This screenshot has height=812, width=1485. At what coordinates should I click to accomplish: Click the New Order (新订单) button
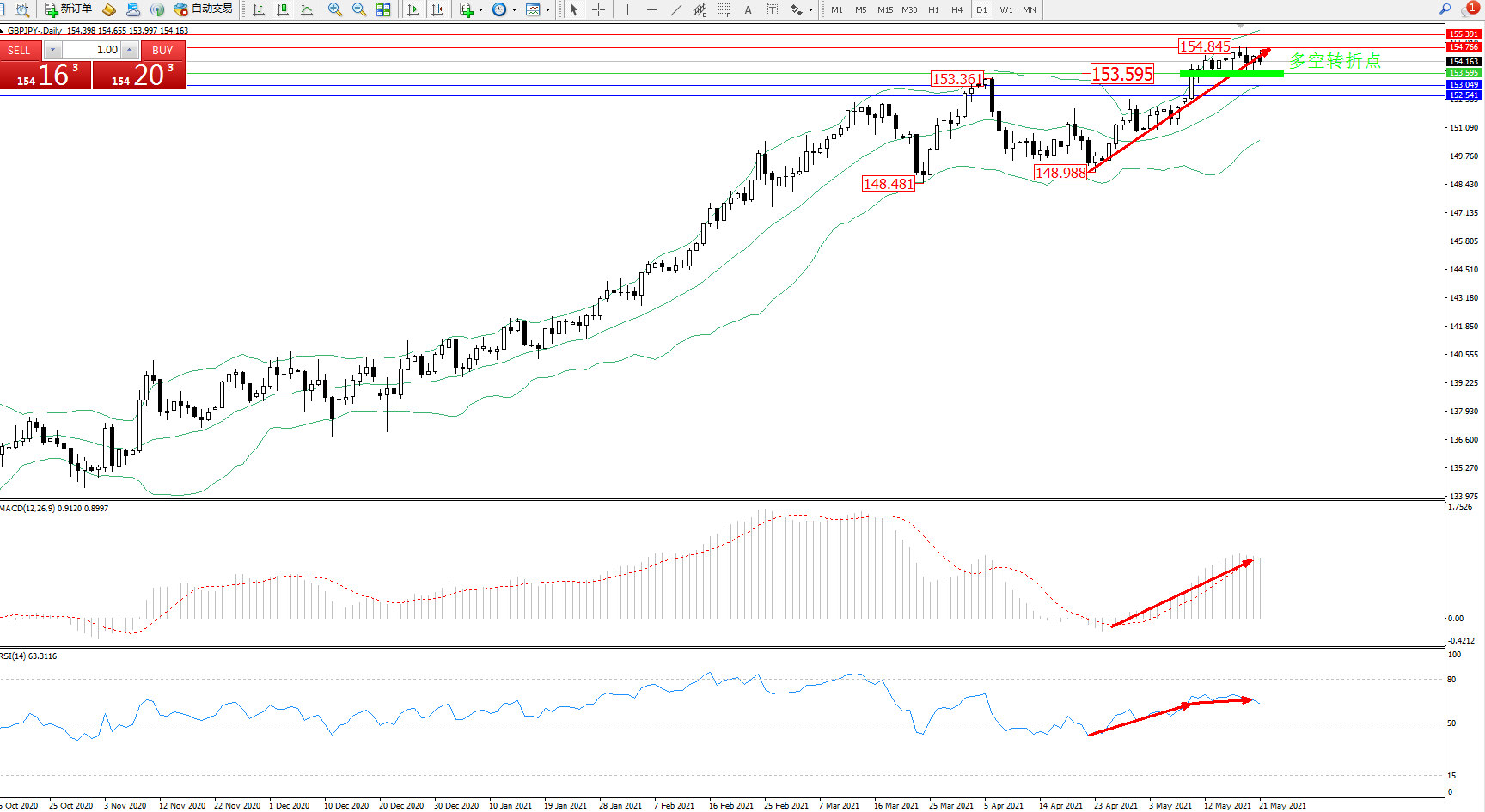68,9
